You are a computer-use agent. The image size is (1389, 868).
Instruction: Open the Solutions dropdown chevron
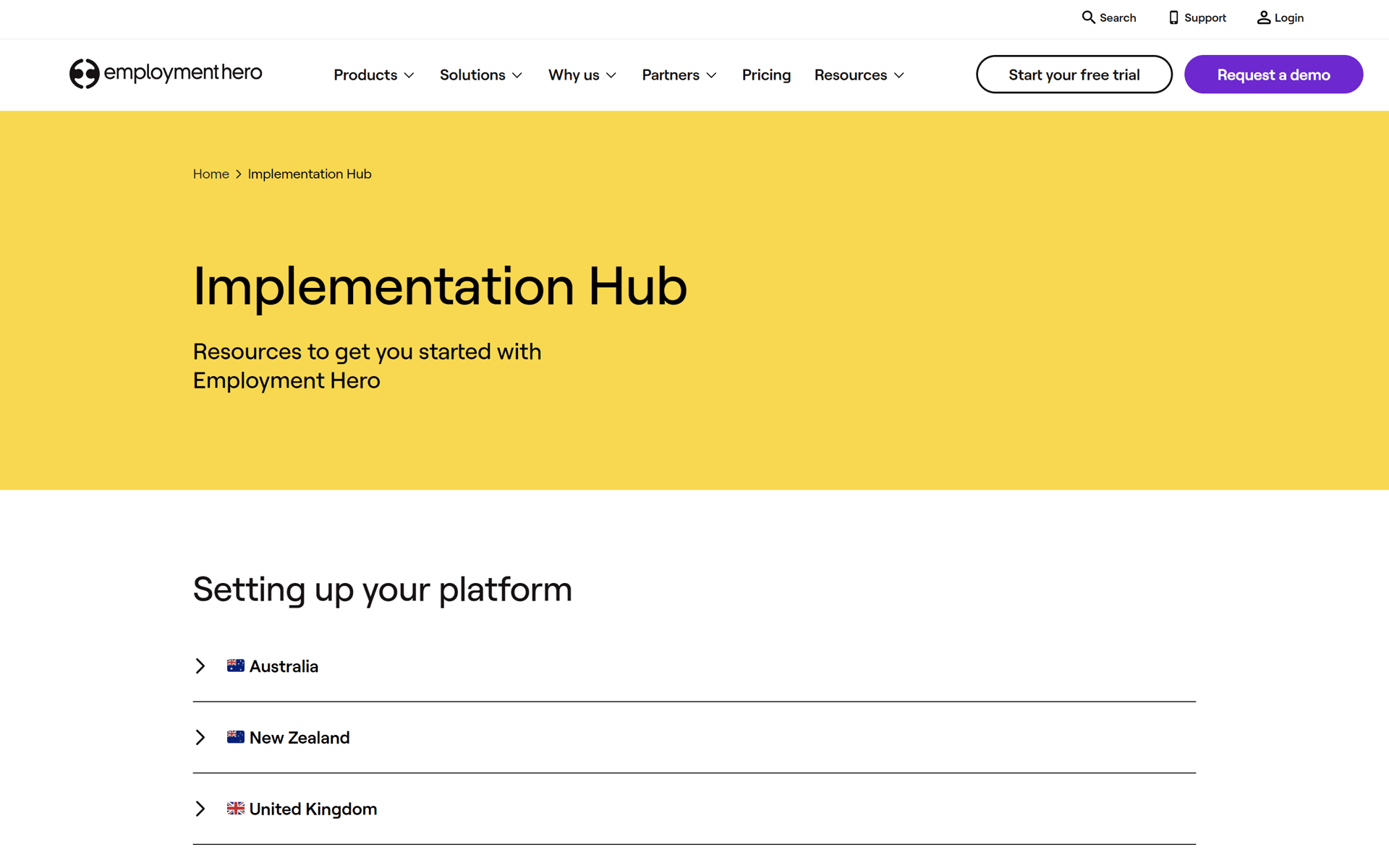point(517,75)
